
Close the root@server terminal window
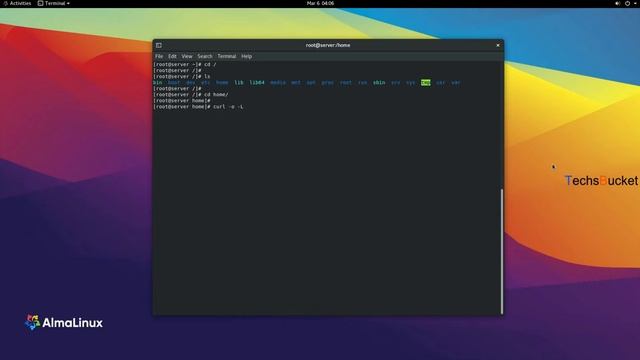498,45
